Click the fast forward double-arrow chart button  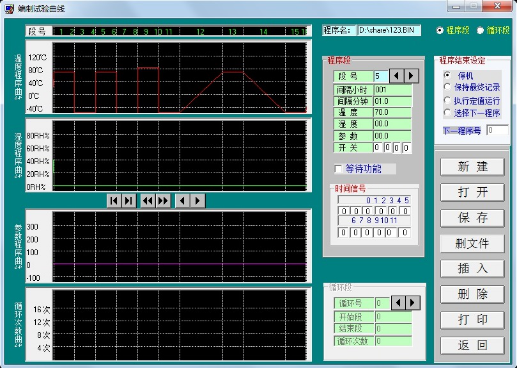click(163, 201)
